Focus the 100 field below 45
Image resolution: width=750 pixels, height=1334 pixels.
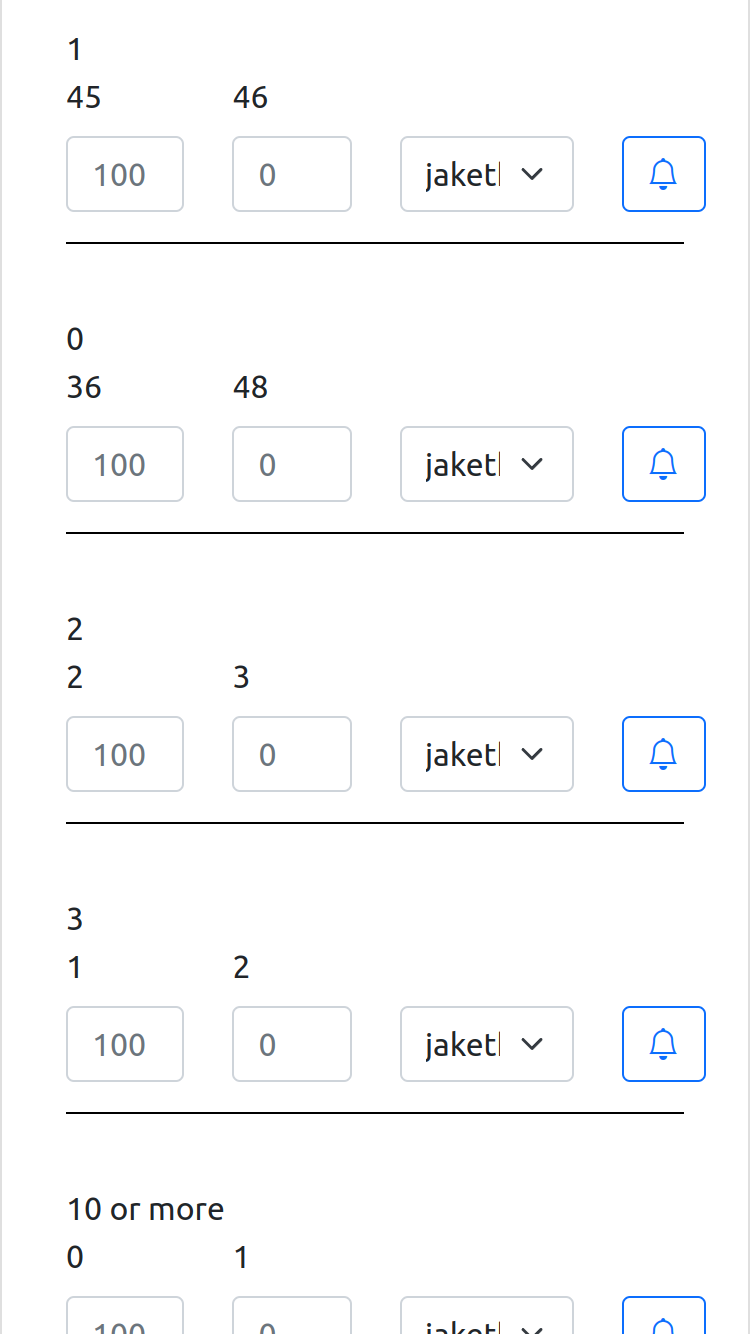pyautogui.click(x=125, y=174)
